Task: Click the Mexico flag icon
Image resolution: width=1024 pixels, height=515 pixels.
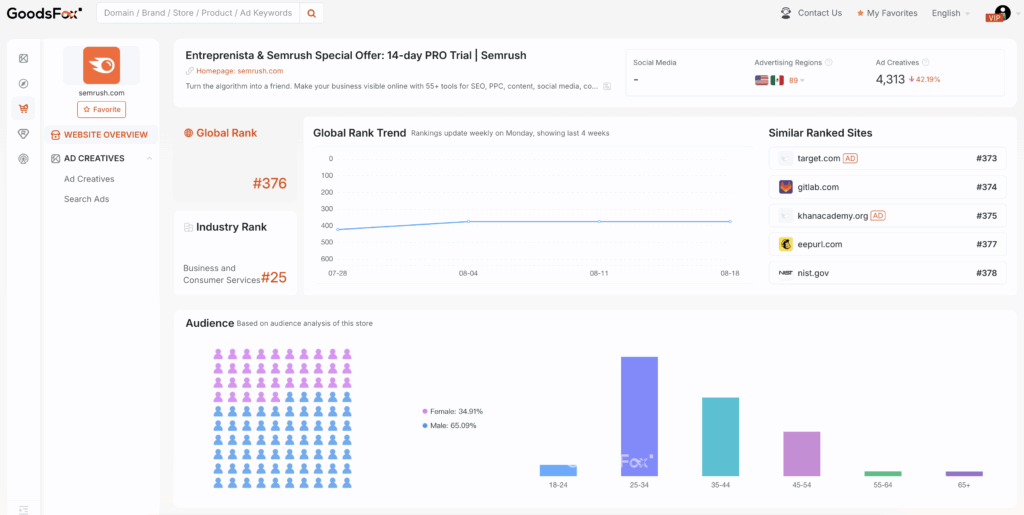Action: click(776, 80)
